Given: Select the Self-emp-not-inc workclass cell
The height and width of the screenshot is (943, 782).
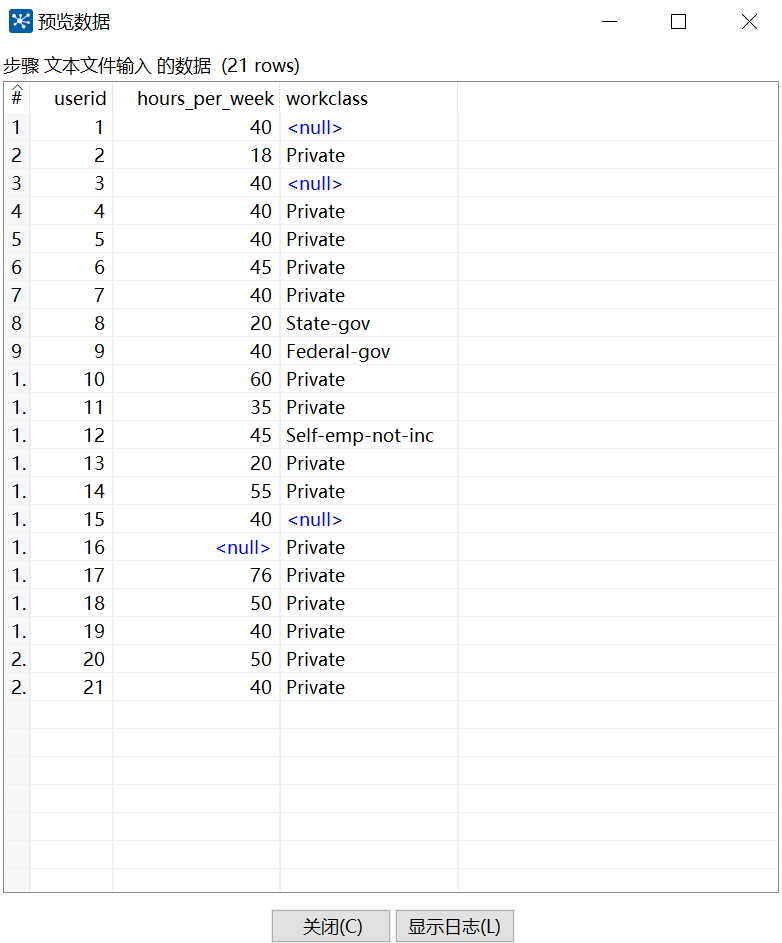Looking at the screenshot, I should click(x=369, y=435).
